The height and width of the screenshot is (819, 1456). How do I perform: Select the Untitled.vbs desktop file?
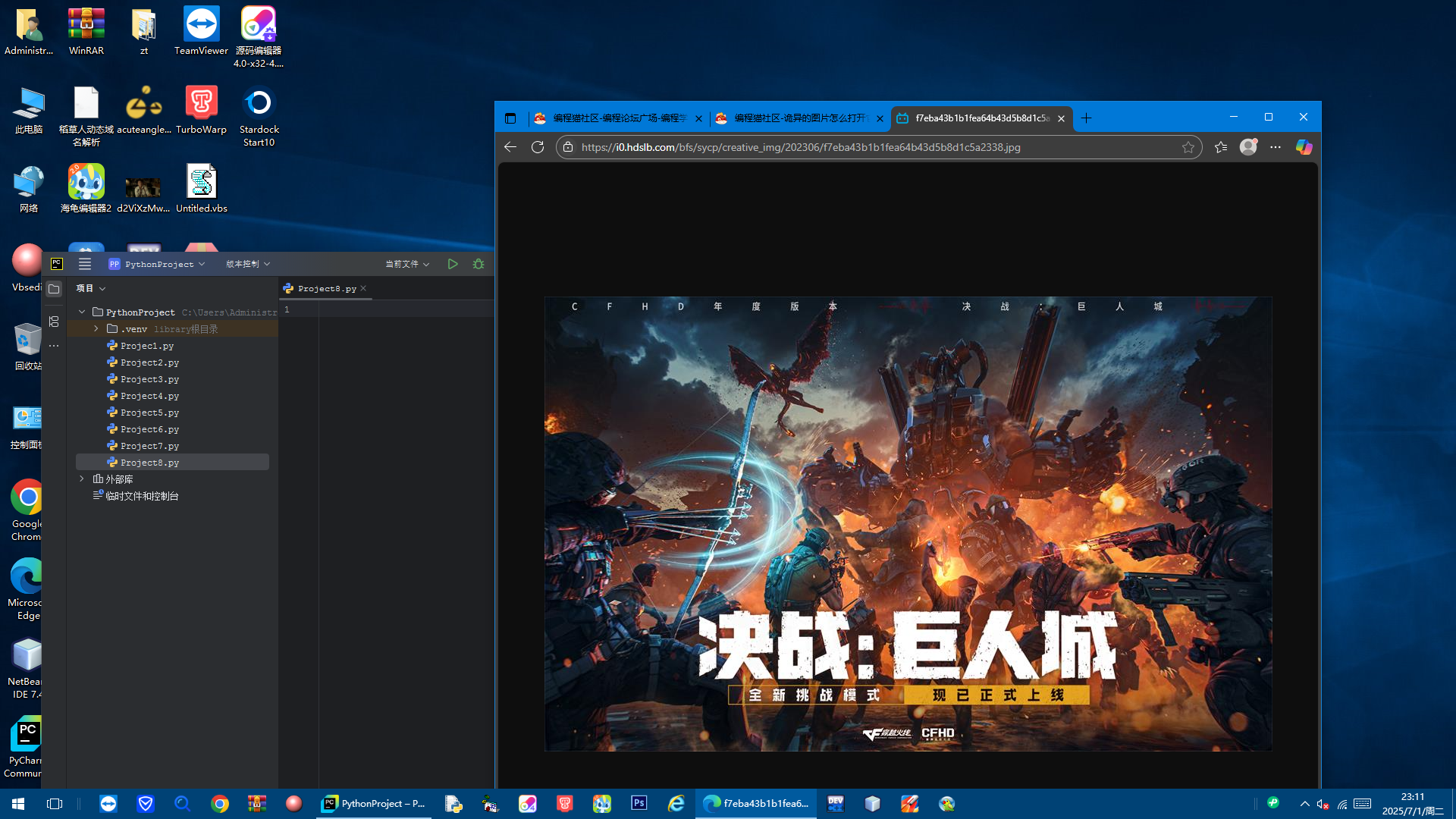coord(202,189)
